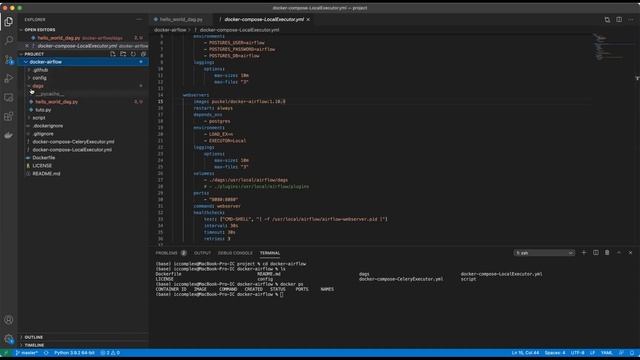640x360 pixels.
Task: Open README.md in Explorer
Action: tap(46, 173)
